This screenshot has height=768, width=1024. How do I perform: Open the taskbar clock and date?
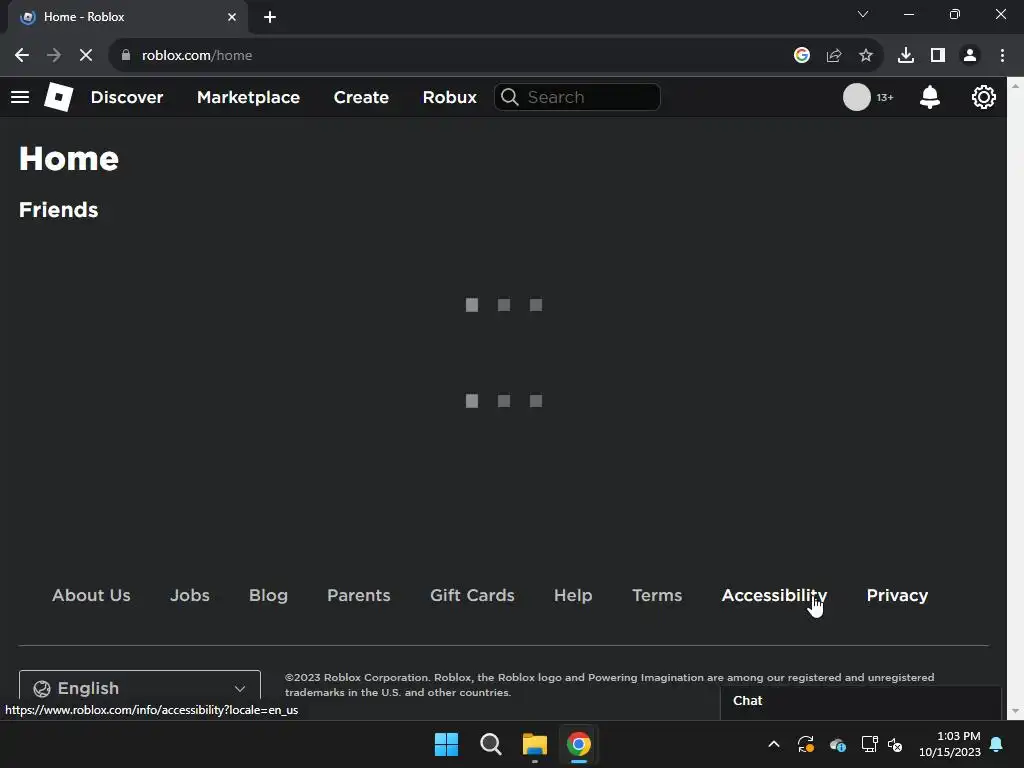[950, 744]
